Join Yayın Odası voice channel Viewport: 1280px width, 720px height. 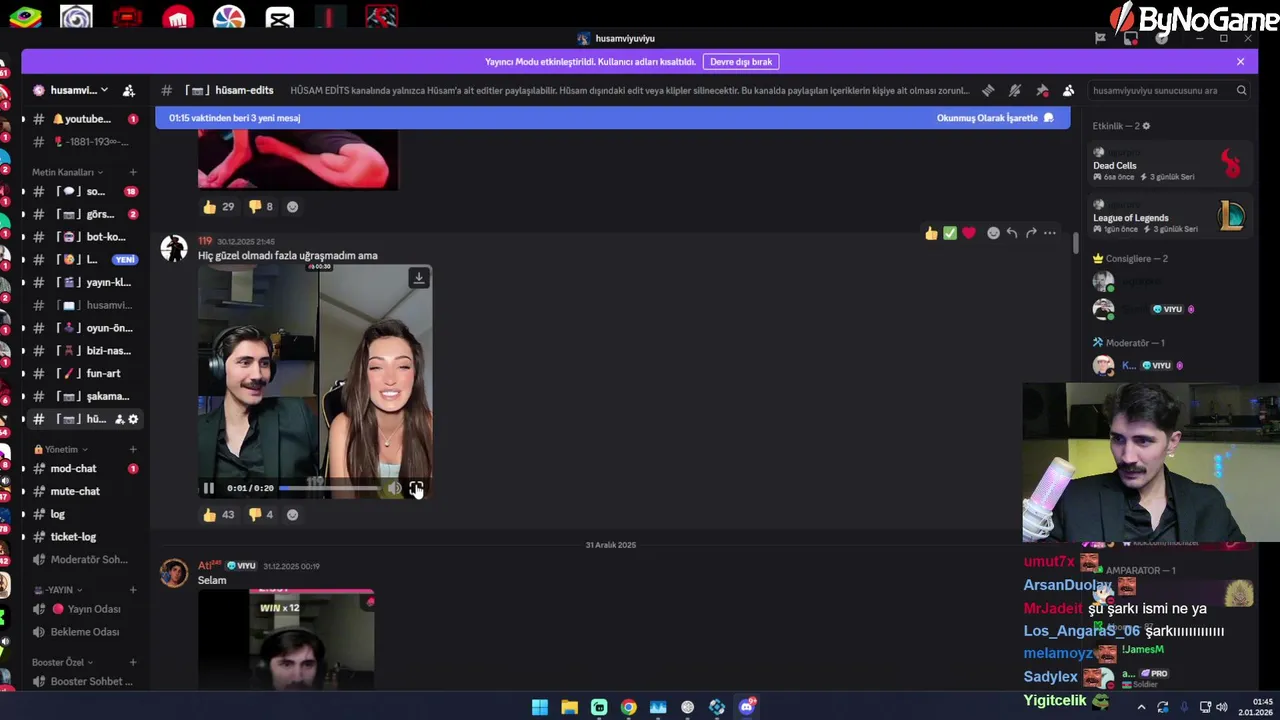[85, 609]
